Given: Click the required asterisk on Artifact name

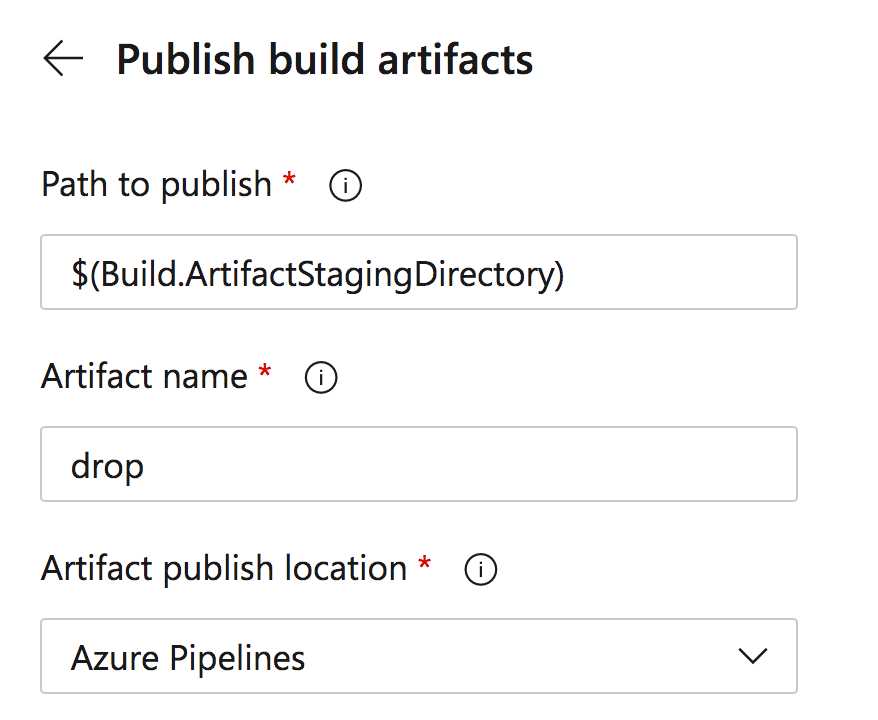Looking at the screenshot, I should 261,374.
